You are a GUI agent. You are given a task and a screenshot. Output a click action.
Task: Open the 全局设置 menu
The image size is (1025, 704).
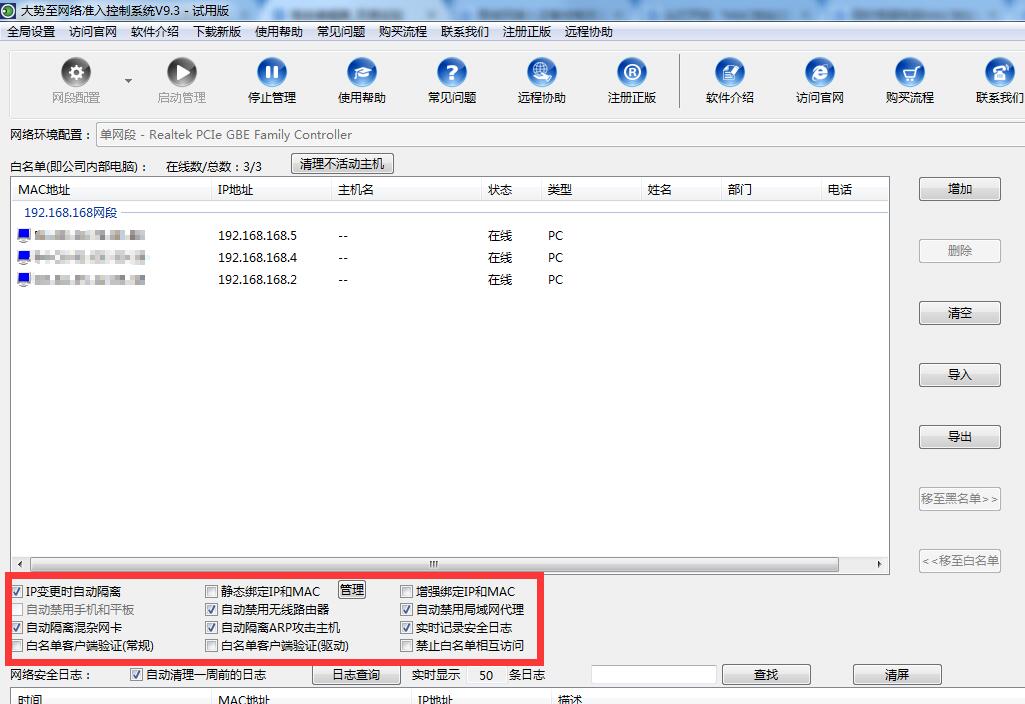click(31, 31)
